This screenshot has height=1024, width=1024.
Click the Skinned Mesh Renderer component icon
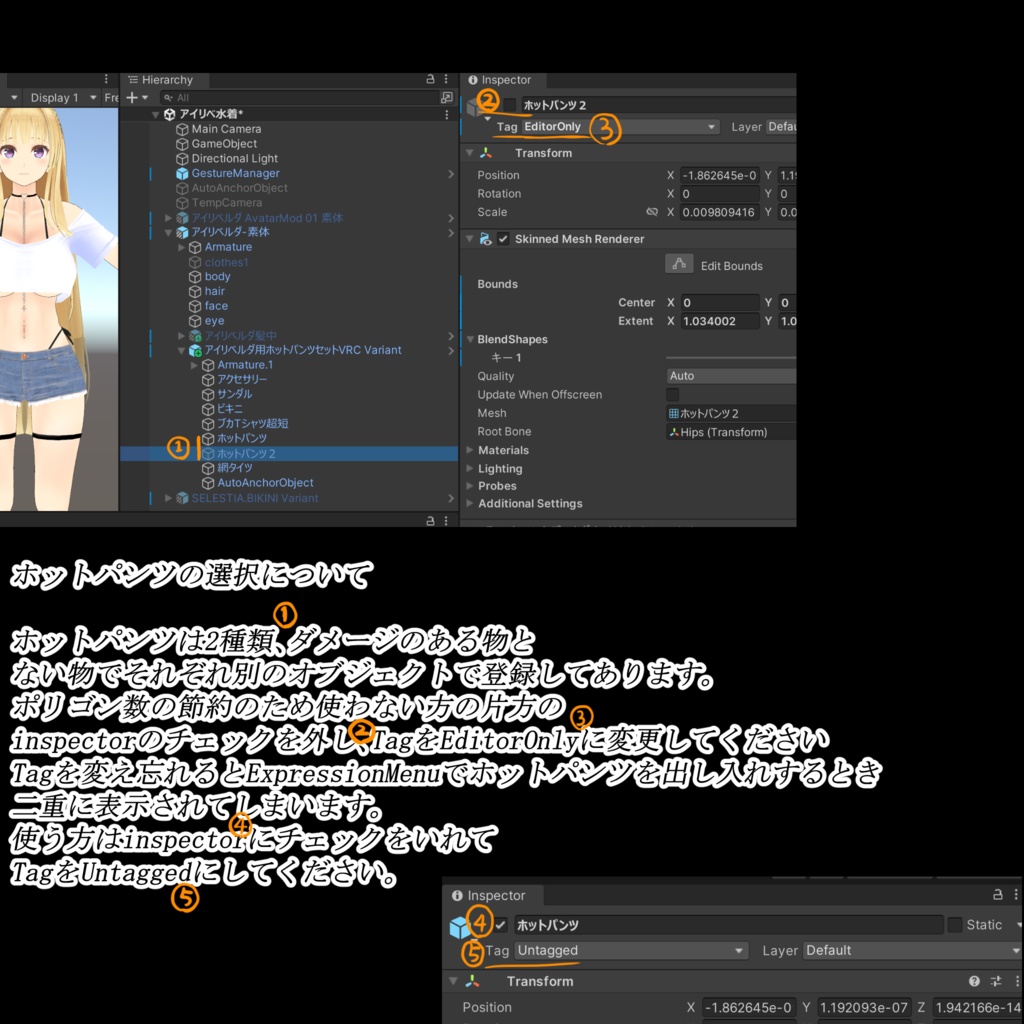[485, 239]
